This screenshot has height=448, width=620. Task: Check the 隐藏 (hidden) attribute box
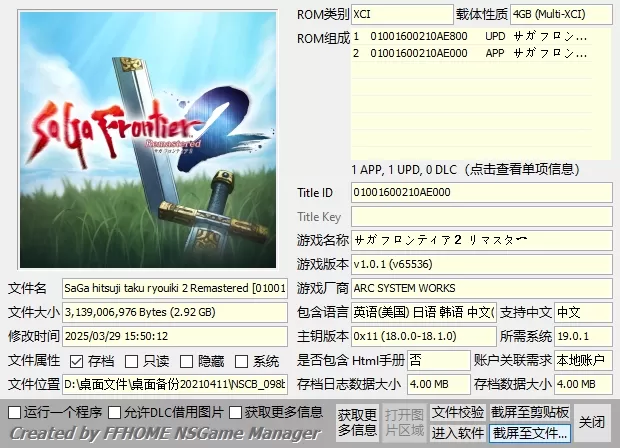click(189, 361)
